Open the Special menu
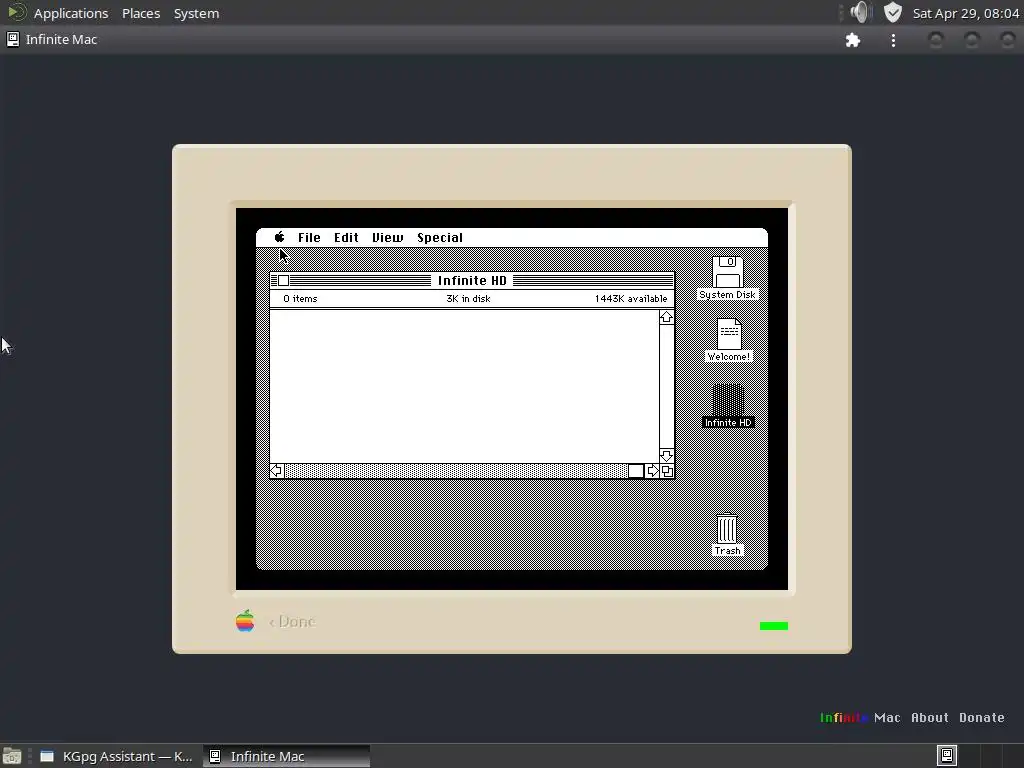1024x768 pixels. pos(440,238)
